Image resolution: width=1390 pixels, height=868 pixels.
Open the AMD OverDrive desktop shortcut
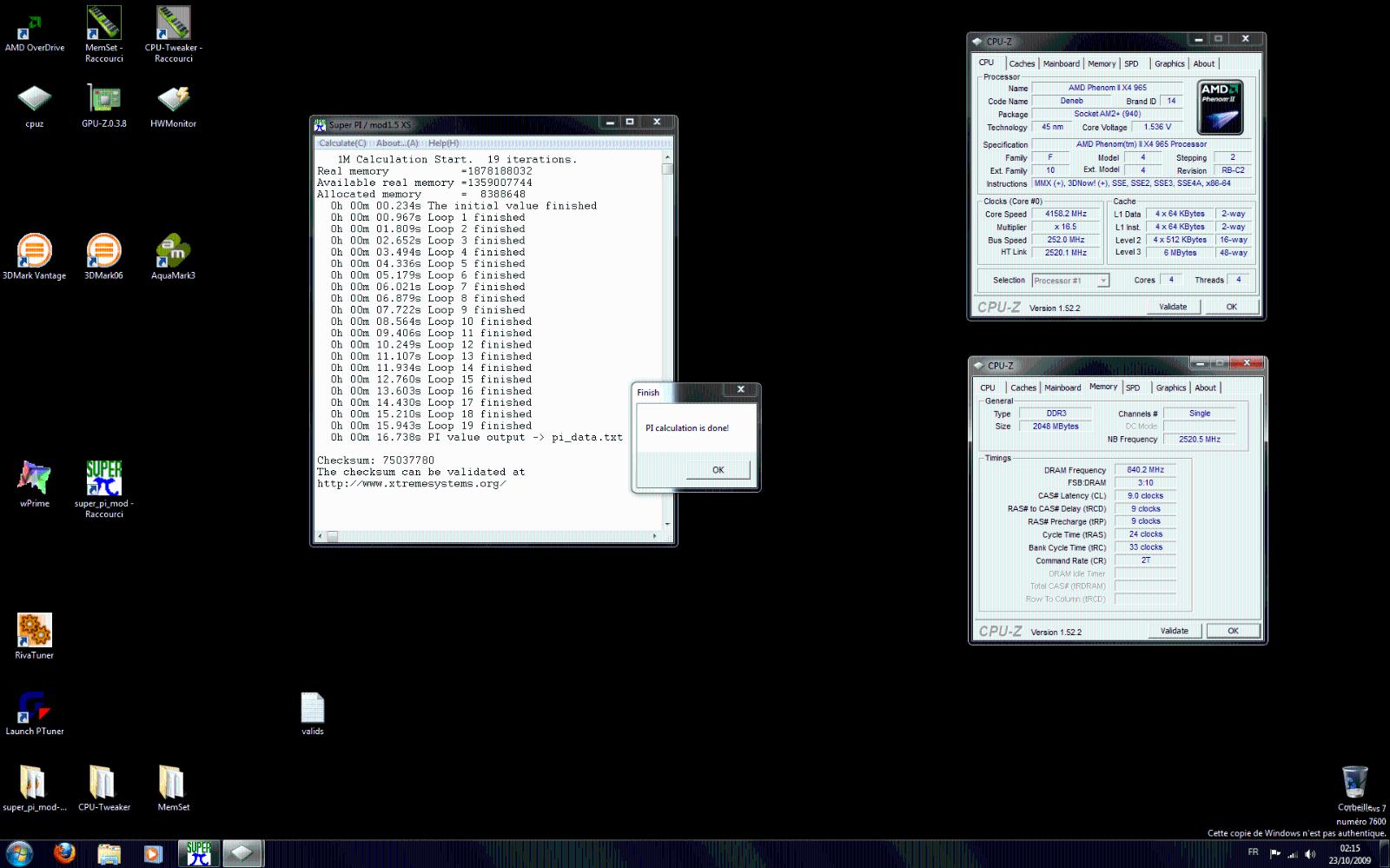[34, 30]
